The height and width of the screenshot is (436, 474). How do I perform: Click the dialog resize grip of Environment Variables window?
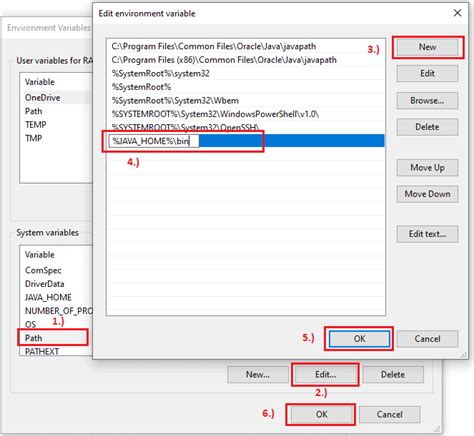point(437,429)
